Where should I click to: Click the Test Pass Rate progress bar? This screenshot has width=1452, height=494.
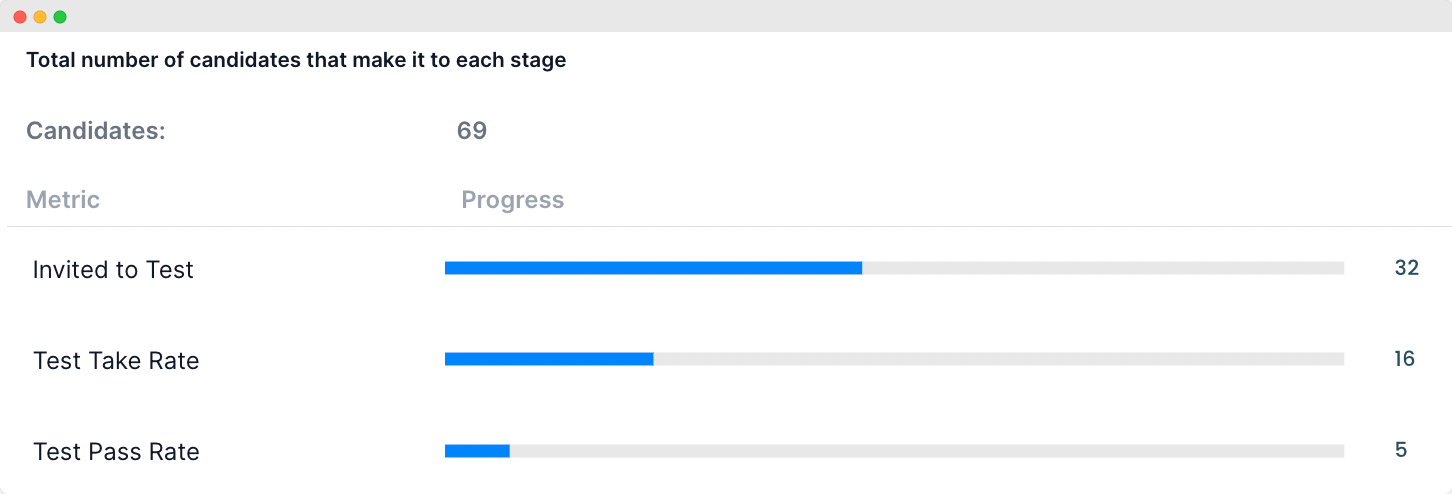(x=894, y=451)
